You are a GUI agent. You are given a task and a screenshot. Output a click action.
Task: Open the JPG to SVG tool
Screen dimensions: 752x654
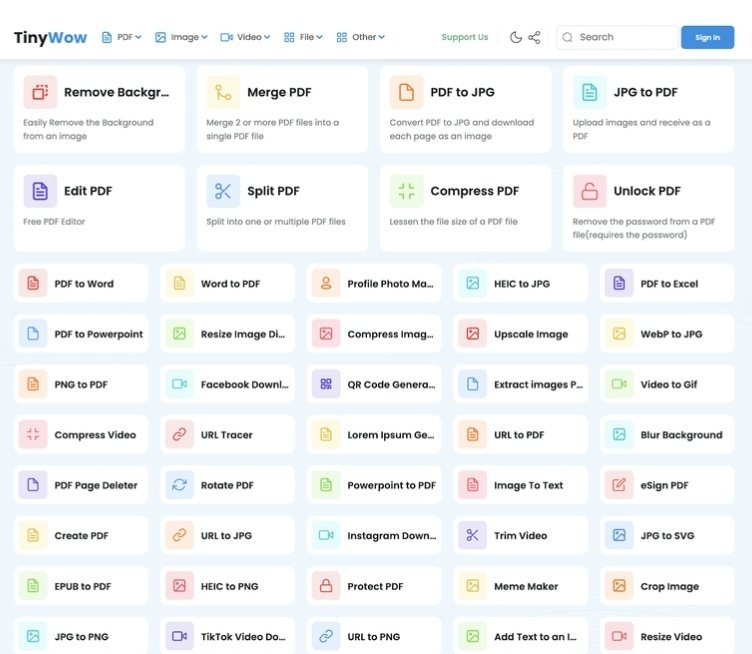click(667, 535)
